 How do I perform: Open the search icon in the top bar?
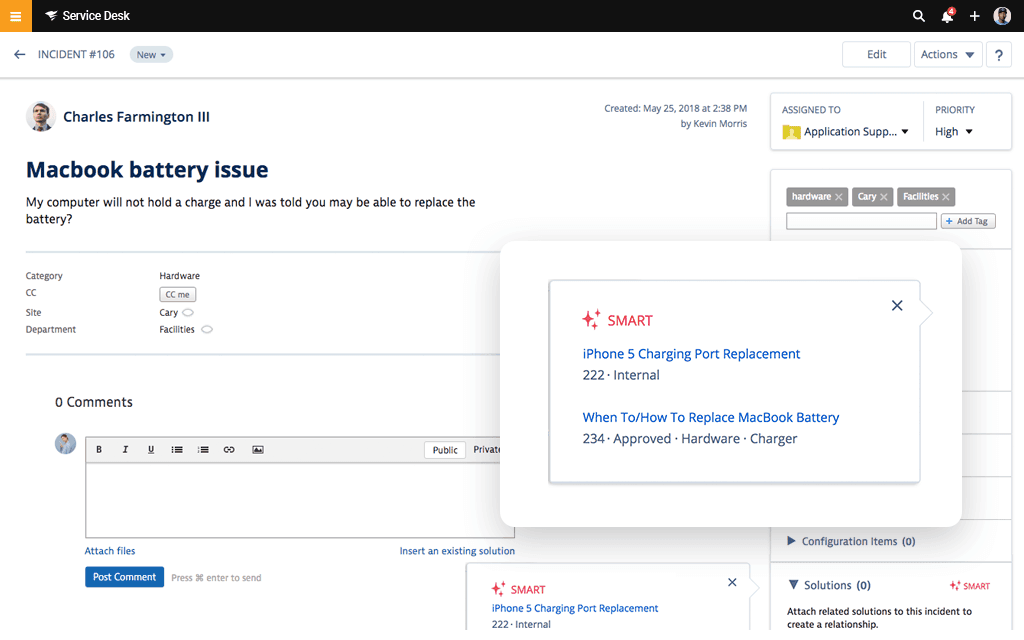pos(918,16)
